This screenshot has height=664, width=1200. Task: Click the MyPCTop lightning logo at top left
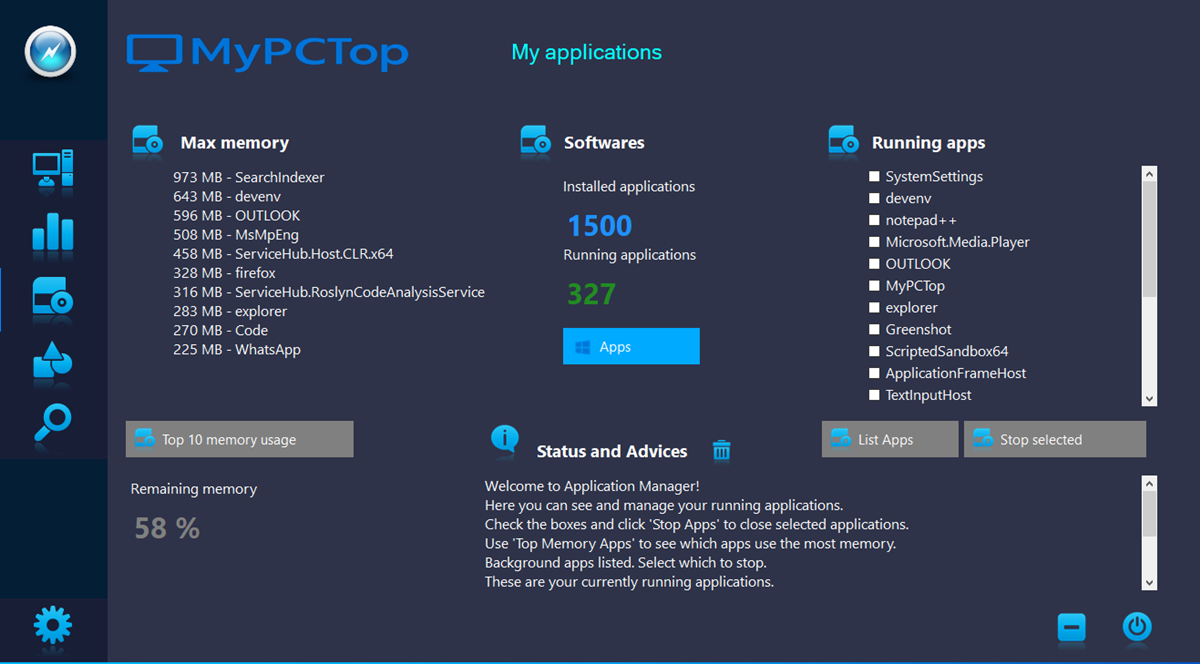tap(50, 51)
